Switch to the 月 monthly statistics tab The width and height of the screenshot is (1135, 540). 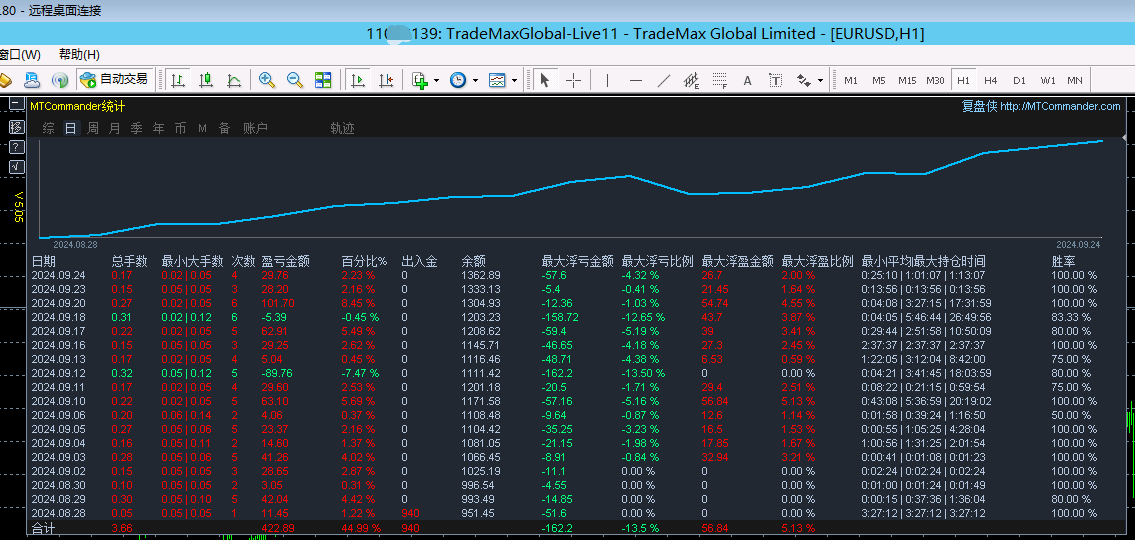[x=114, y=128]
